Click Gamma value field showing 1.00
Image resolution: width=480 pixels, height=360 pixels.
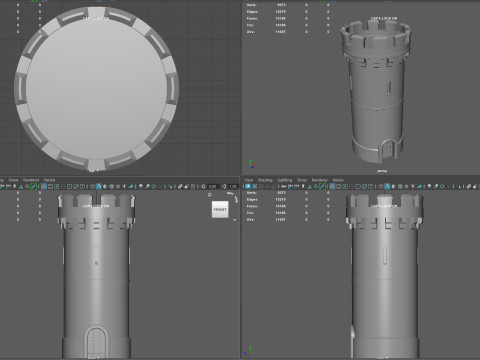coord(233,186)
